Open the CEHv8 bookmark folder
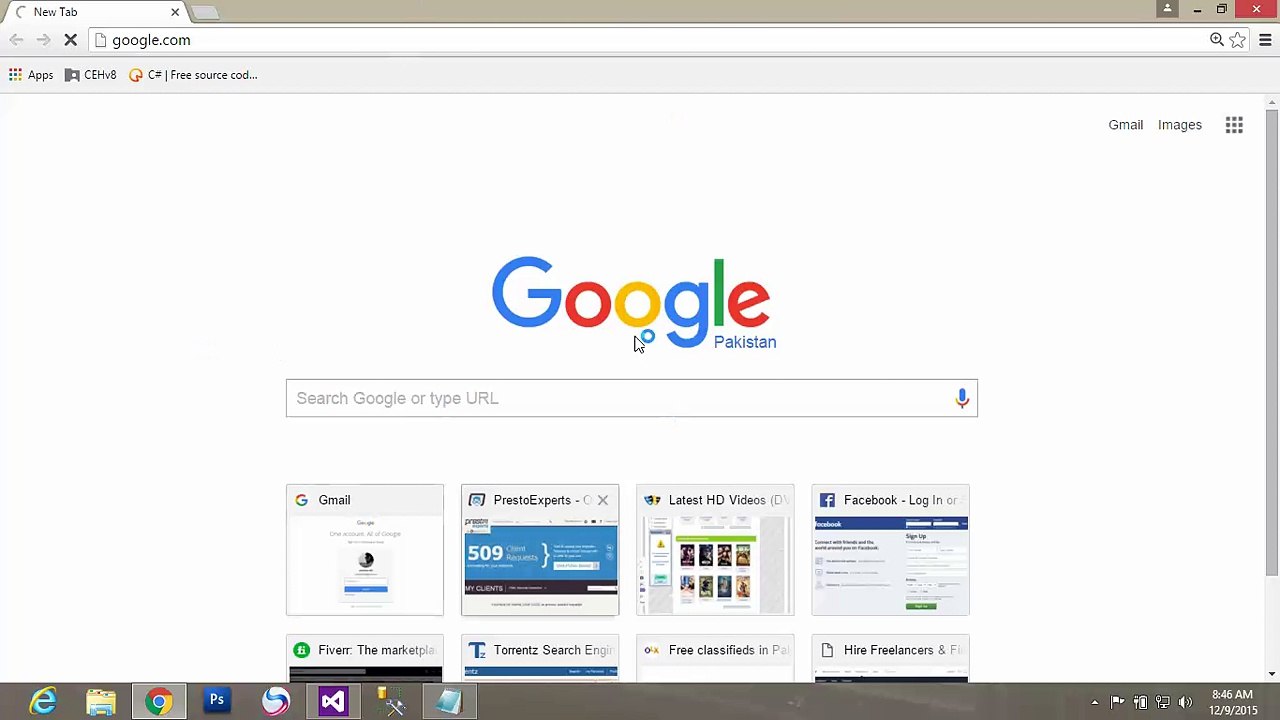 pos(90,75)
